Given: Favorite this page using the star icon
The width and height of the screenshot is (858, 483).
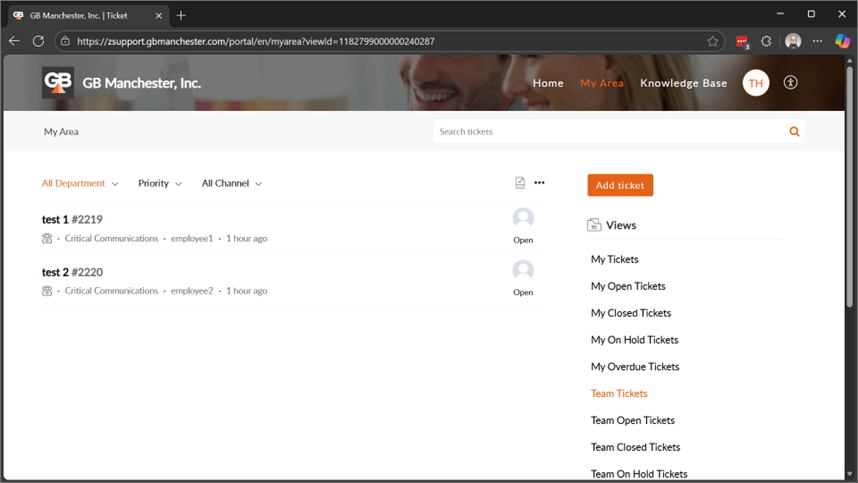Looking at the screenshot, I should 713,41.
